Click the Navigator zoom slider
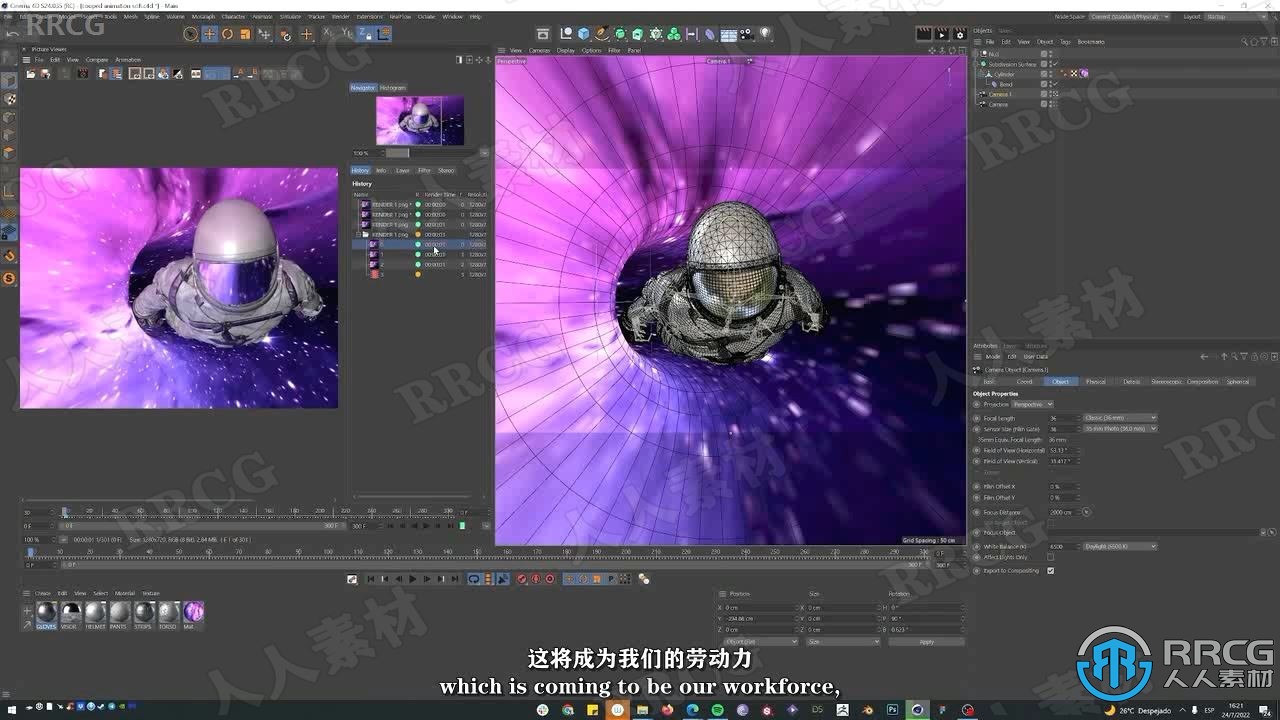This screenshot has width=1280, height=720. 431,153
